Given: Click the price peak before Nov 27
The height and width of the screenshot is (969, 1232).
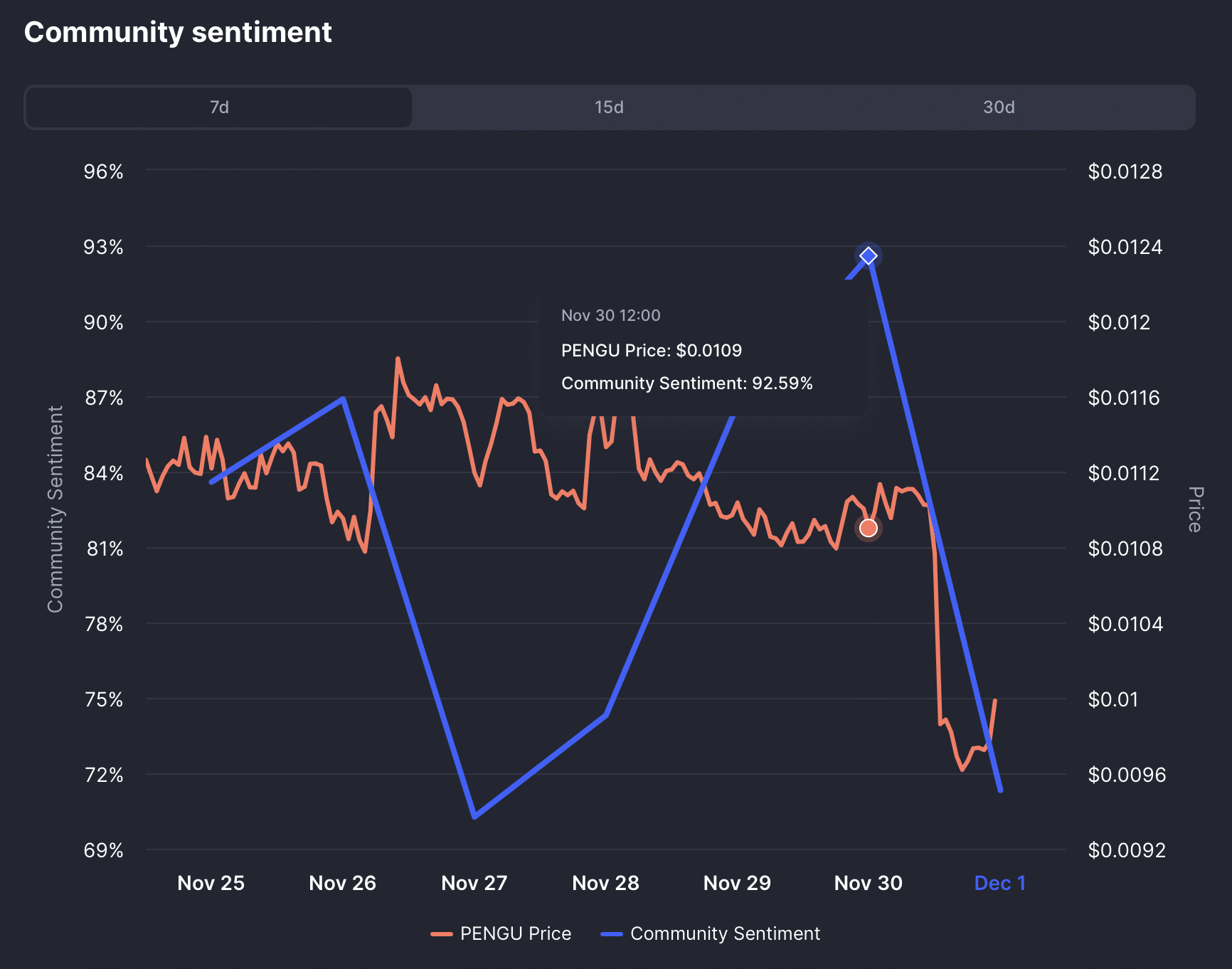Looking at the screenshot, I should click(x=398, y=358).
